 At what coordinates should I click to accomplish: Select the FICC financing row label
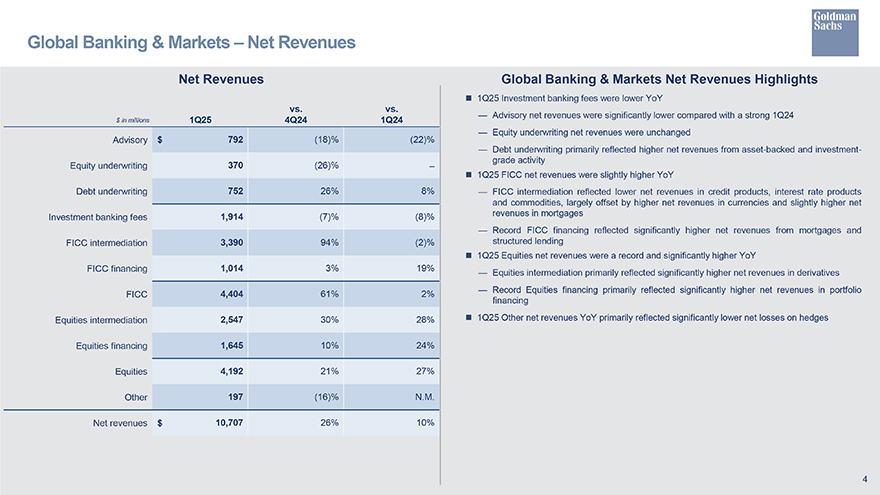(119, 269)
